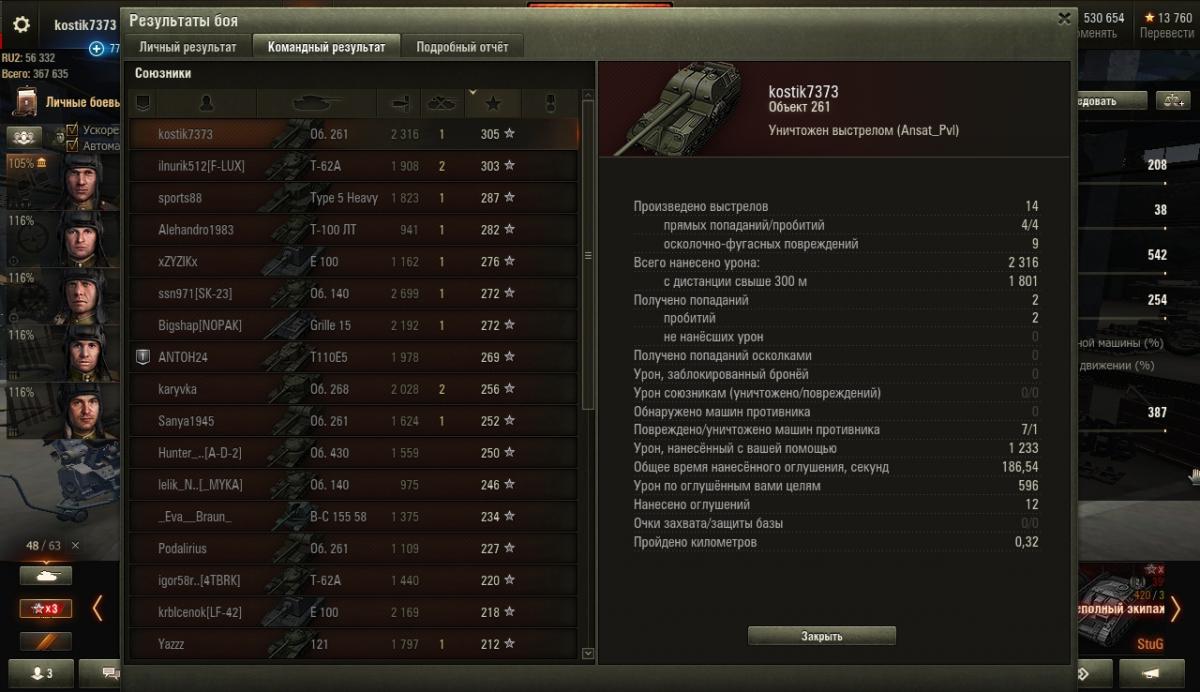Sort allies by experience star column
The height and width of the screenshot is (692, 1200).
click(x=493, y=103)
